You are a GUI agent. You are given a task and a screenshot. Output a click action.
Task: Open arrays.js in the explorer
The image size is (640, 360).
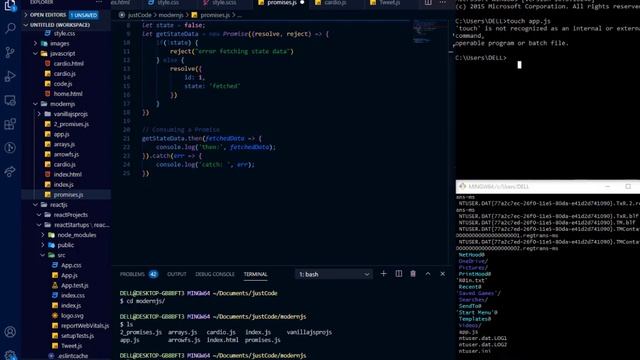click(64, 144)
